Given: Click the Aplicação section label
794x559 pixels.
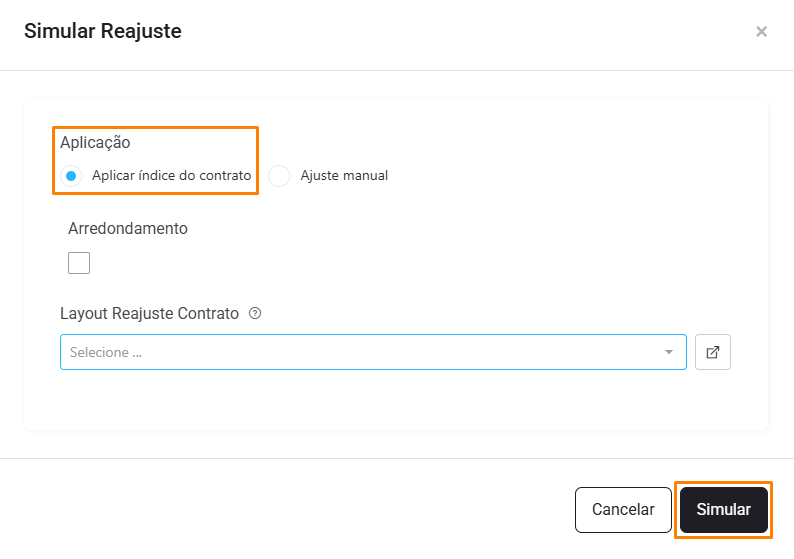Looking at the screenshot, I should click(95, 143).
